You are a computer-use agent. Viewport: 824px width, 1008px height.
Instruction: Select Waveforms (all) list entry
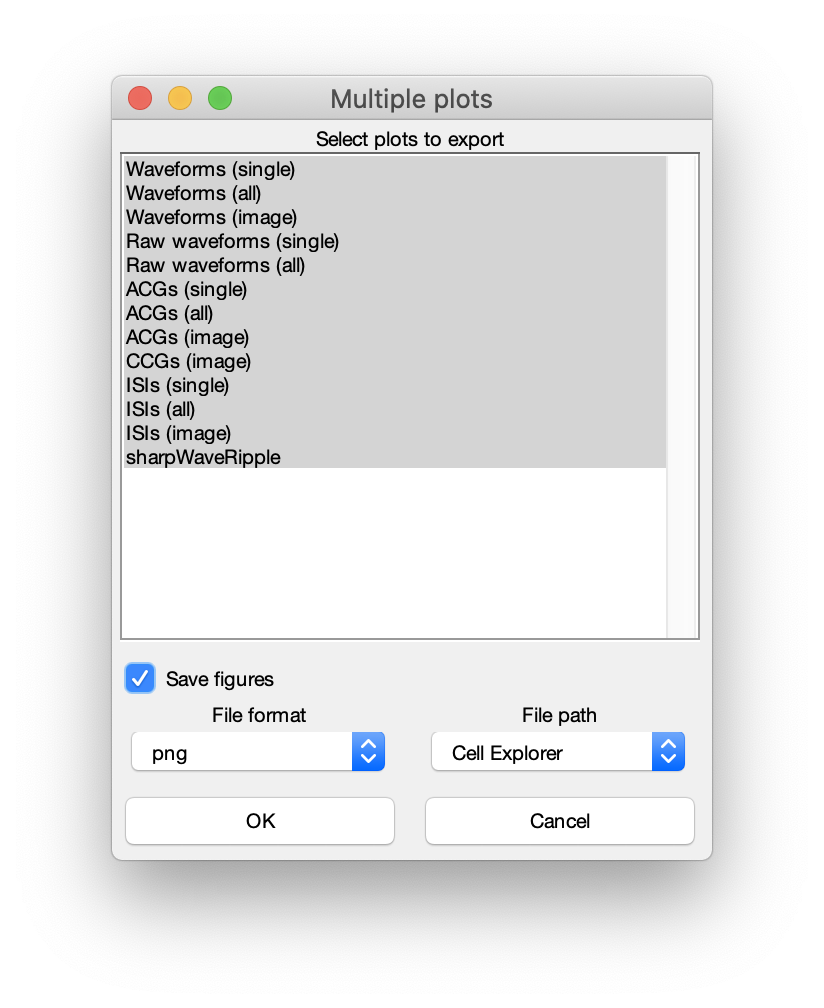(395, 193)
